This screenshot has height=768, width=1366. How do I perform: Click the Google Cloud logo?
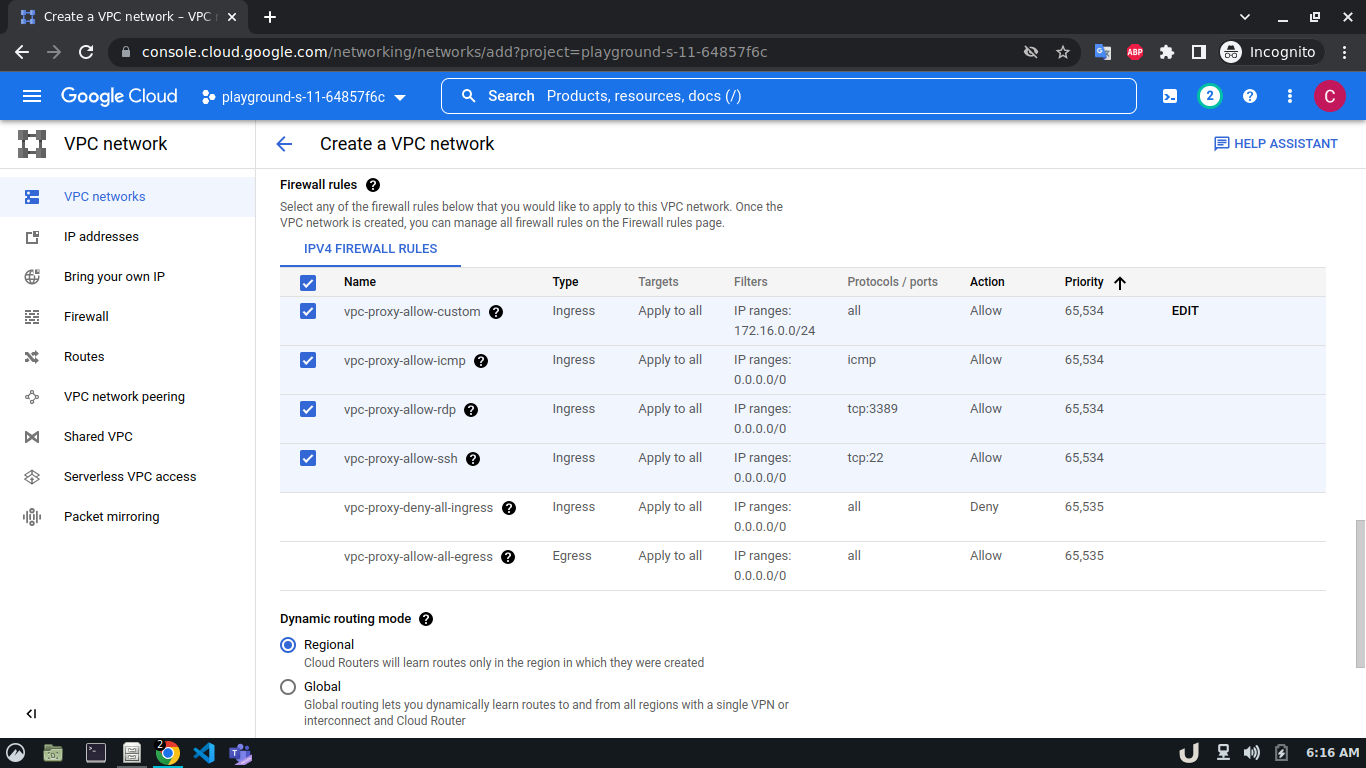coord(119,96)
